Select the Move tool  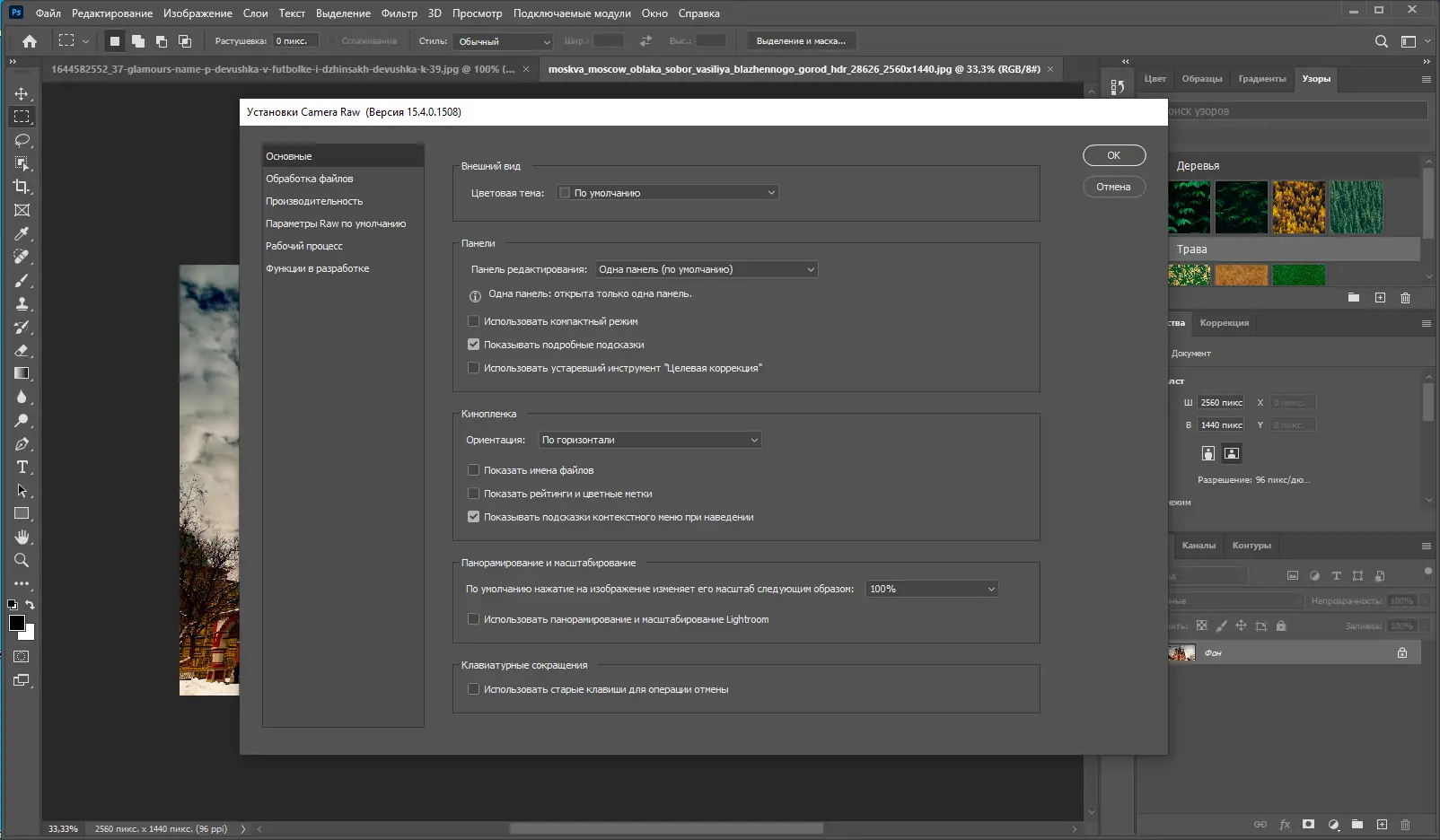coord(22,92)
